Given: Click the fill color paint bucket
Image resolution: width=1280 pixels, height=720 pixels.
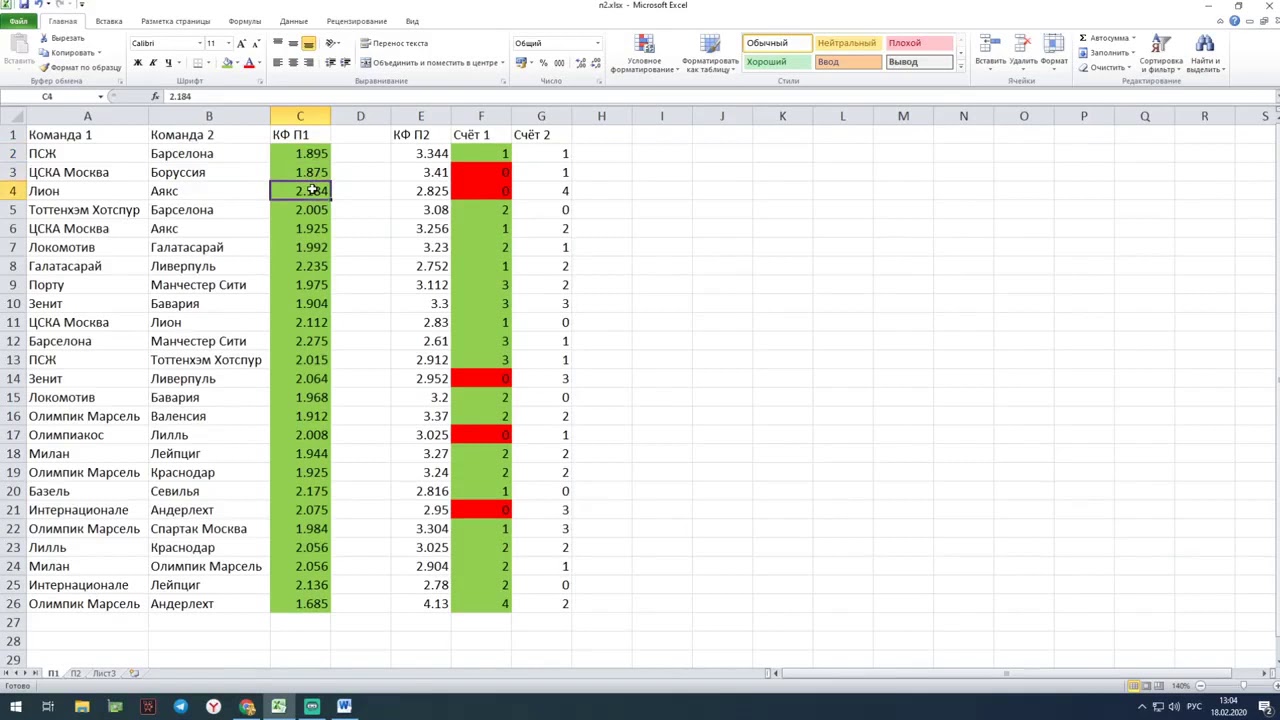Looking at the screenshot, I should coord(227,63).
